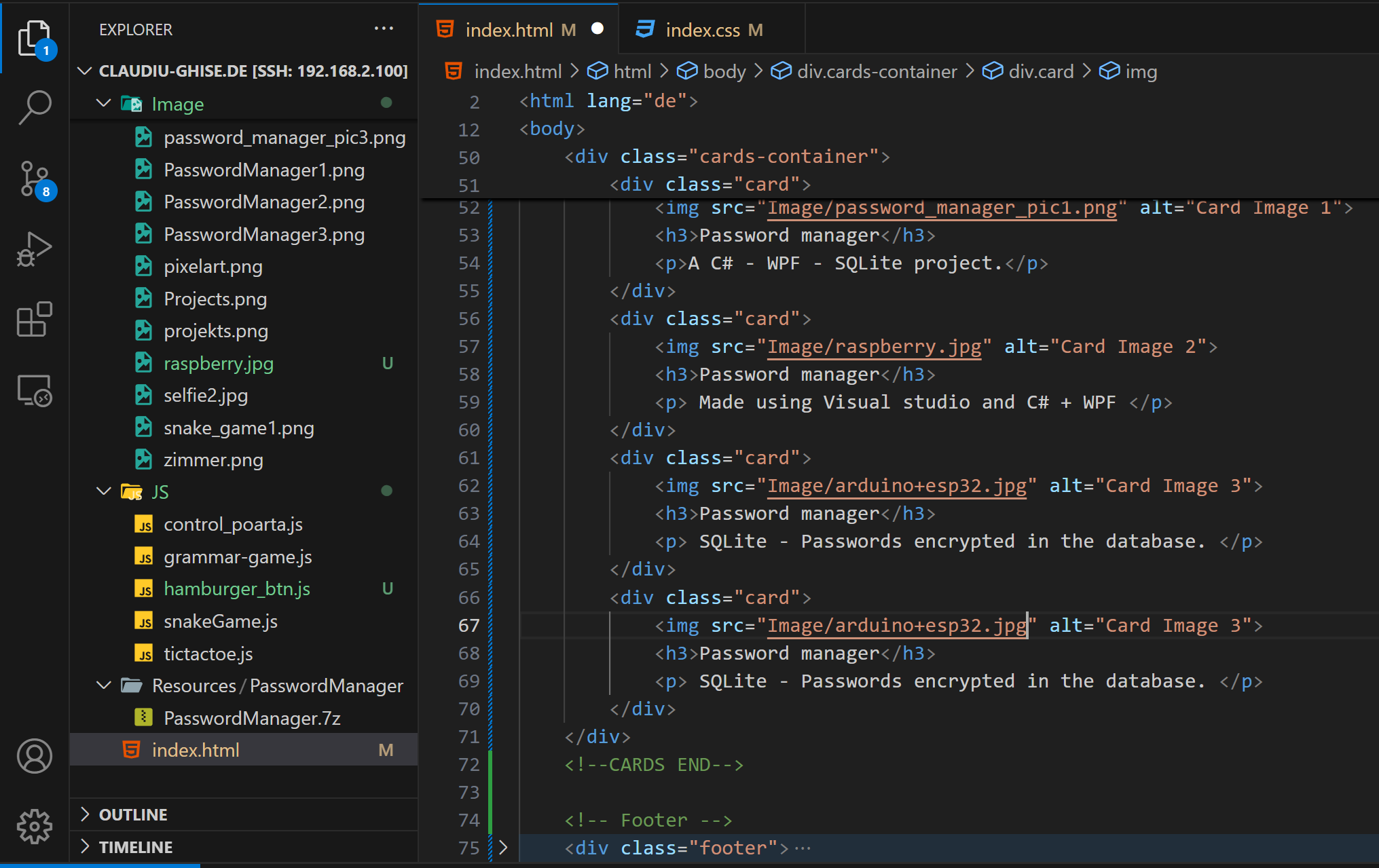Click the Accounts icon
This screenshot has height=868, width=1379.
coord(34,756)
